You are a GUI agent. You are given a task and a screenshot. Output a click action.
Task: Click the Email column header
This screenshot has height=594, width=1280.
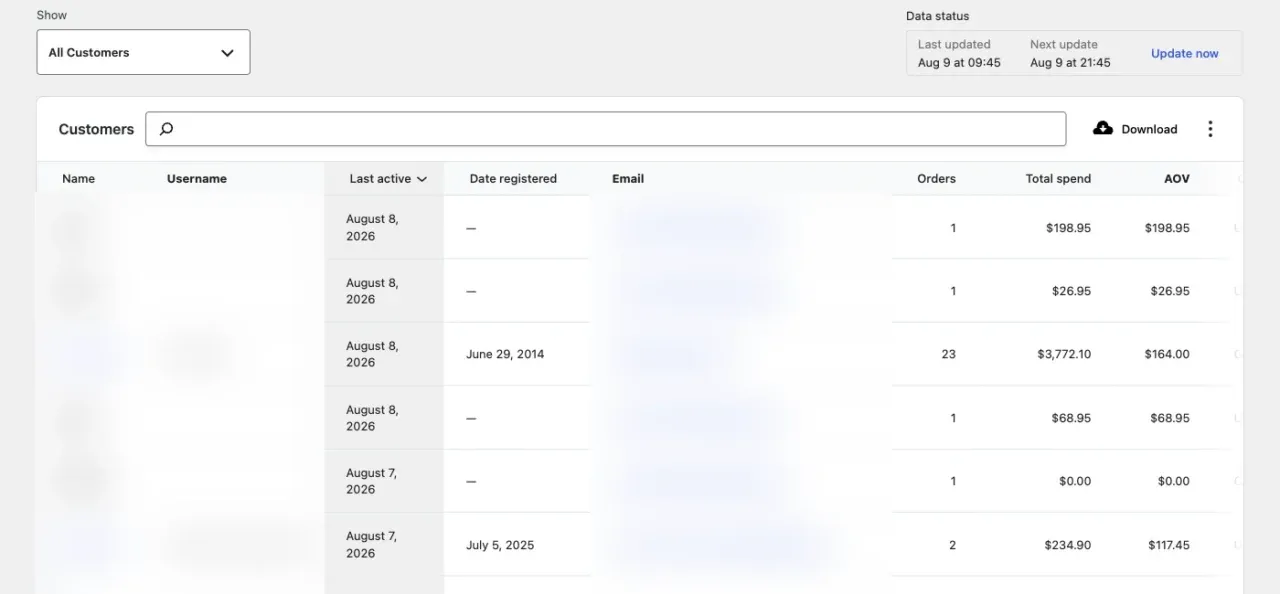(628, 179)
